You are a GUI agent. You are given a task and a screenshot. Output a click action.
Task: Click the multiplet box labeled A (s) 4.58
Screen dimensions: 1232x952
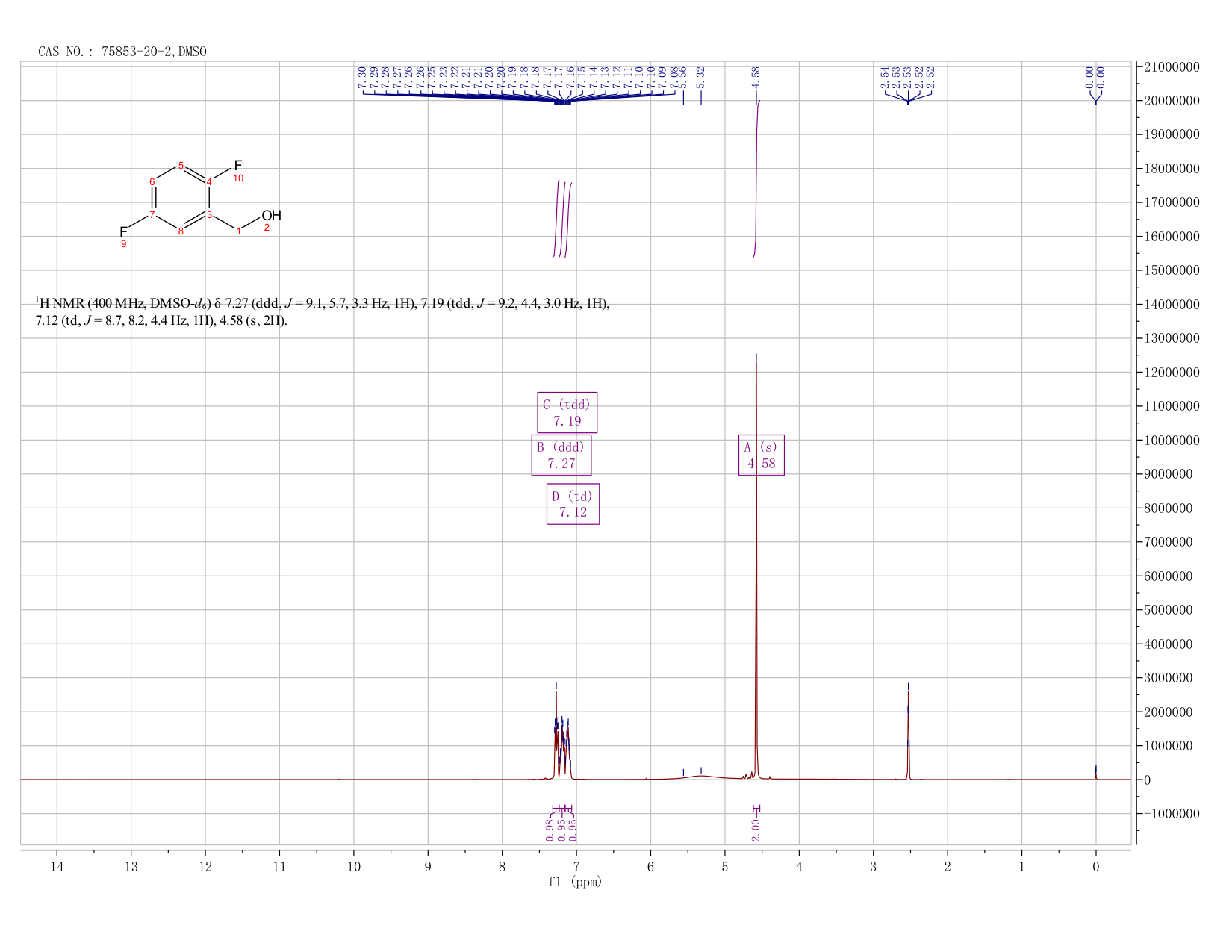tap(761, 455)
